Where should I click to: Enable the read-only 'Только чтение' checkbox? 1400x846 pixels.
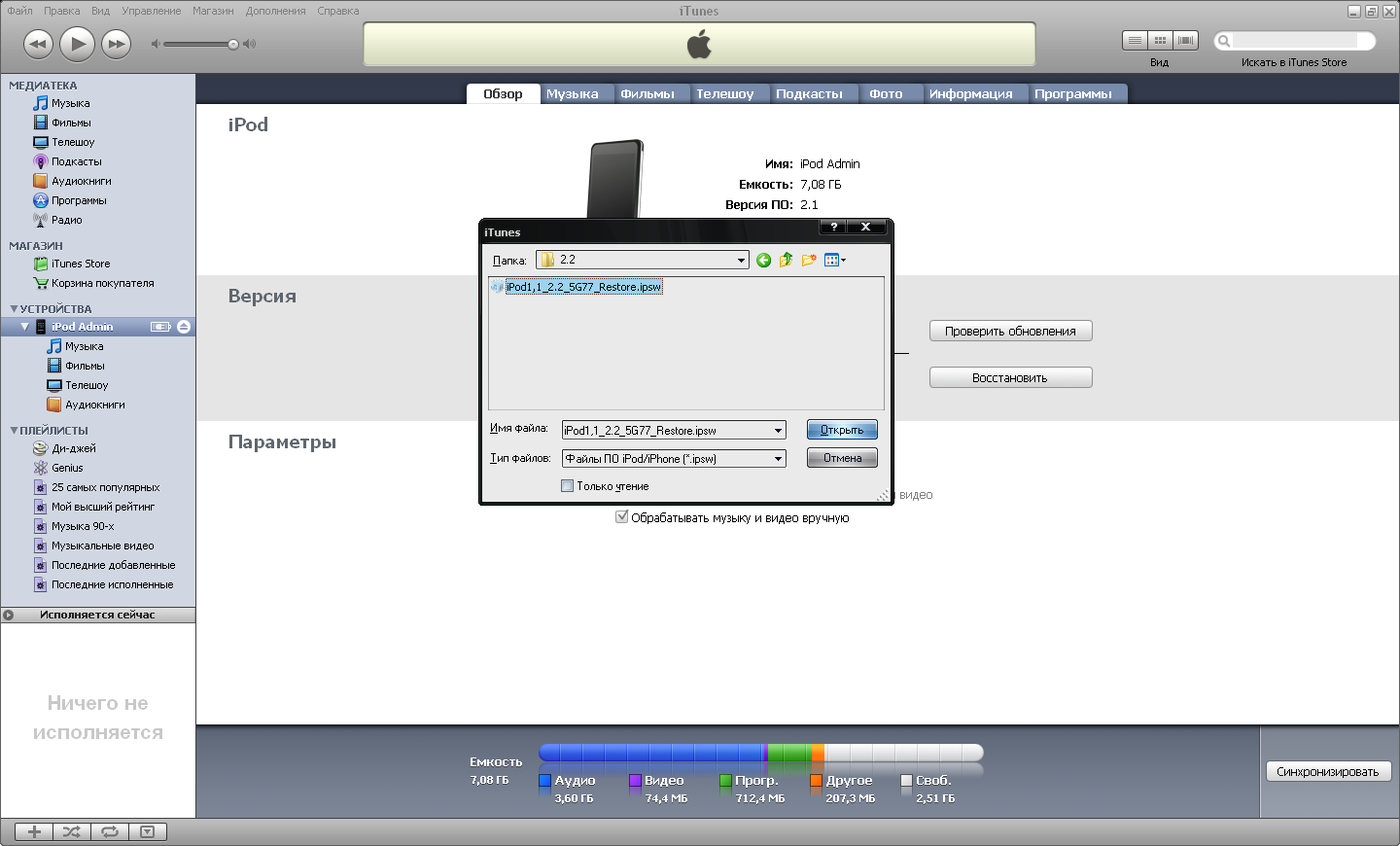[x=567, y=486]
